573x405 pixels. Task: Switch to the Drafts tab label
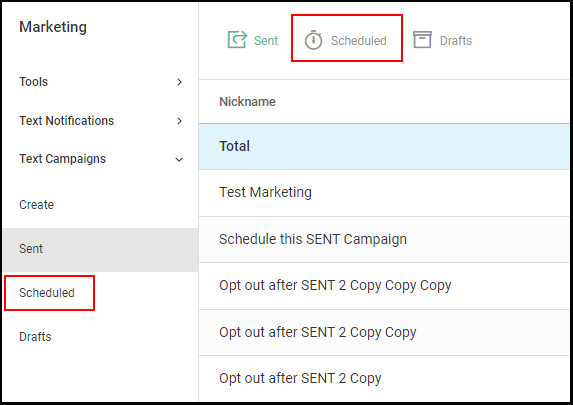click(x=456, y=41)
